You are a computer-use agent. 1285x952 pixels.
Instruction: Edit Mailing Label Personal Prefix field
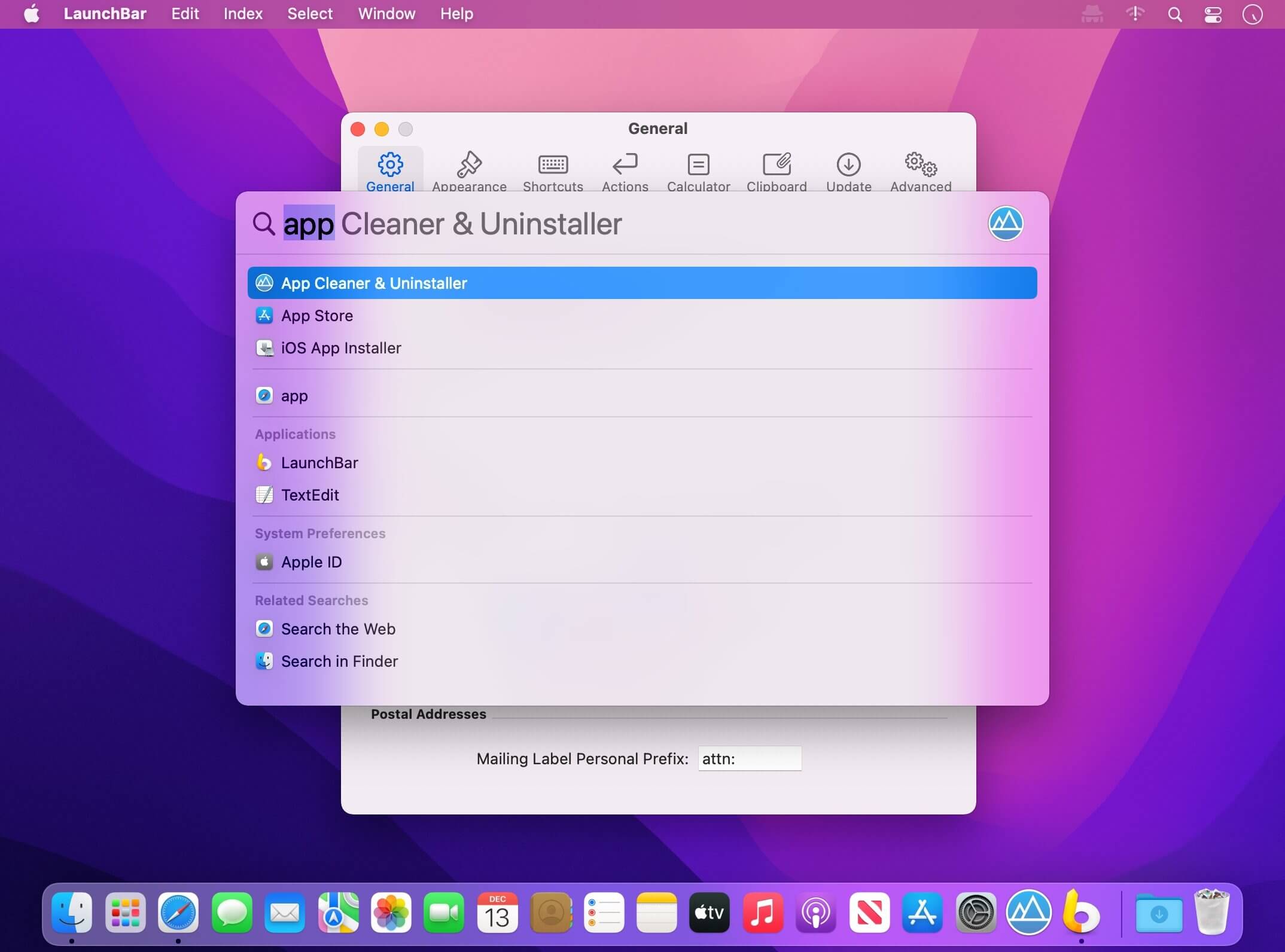coord(750,758)
